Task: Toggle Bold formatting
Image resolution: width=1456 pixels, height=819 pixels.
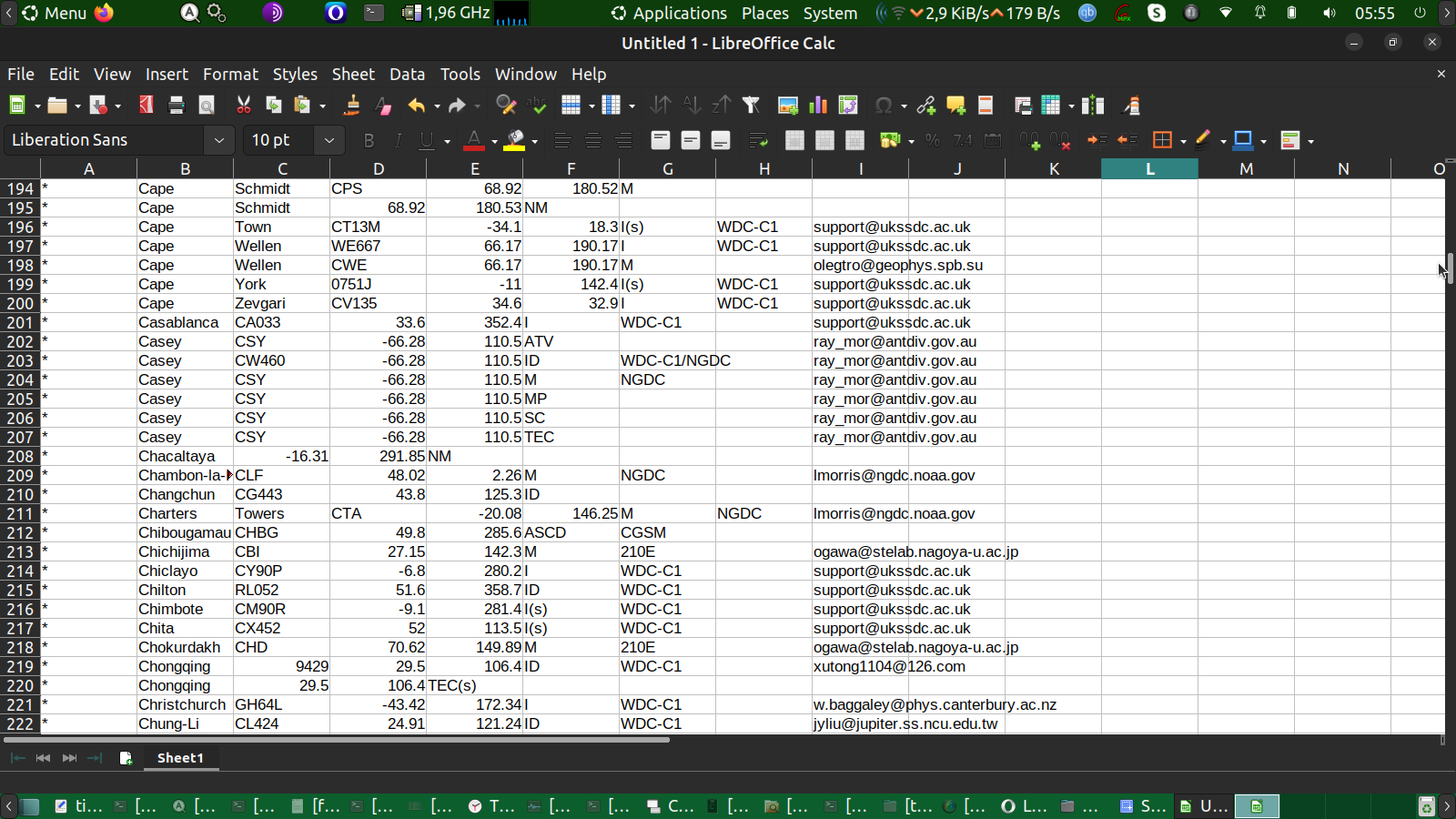Action: click(x=369, y=140)
